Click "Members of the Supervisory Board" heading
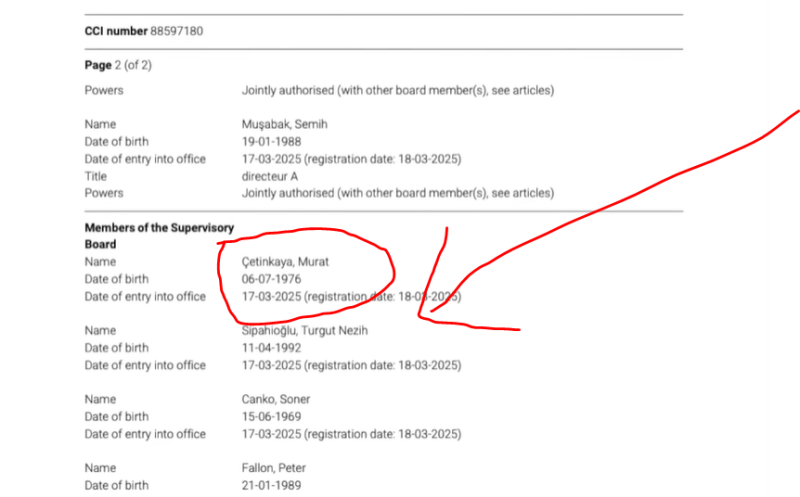 pos(159,236)
